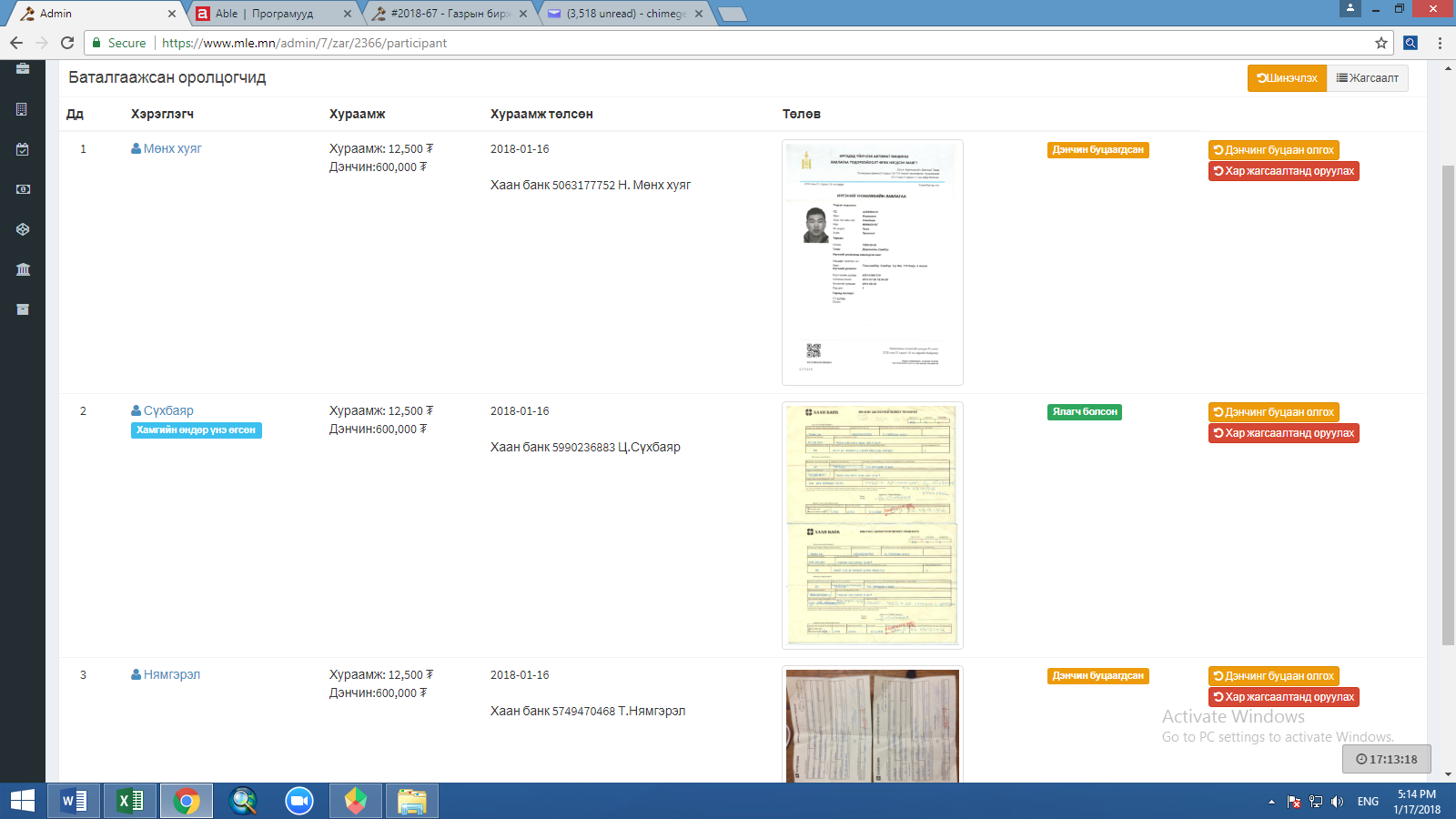Open the bank receipt thumbnail for Сүхбаяр

pos(872,525)
